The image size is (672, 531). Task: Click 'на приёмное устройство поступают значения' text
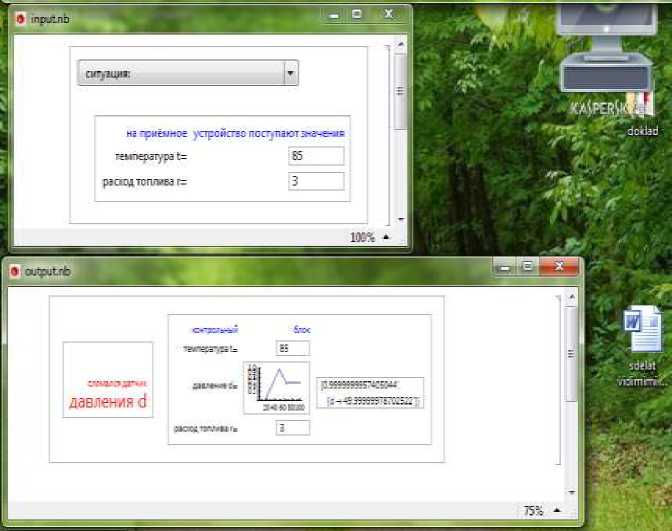[235, 133]
